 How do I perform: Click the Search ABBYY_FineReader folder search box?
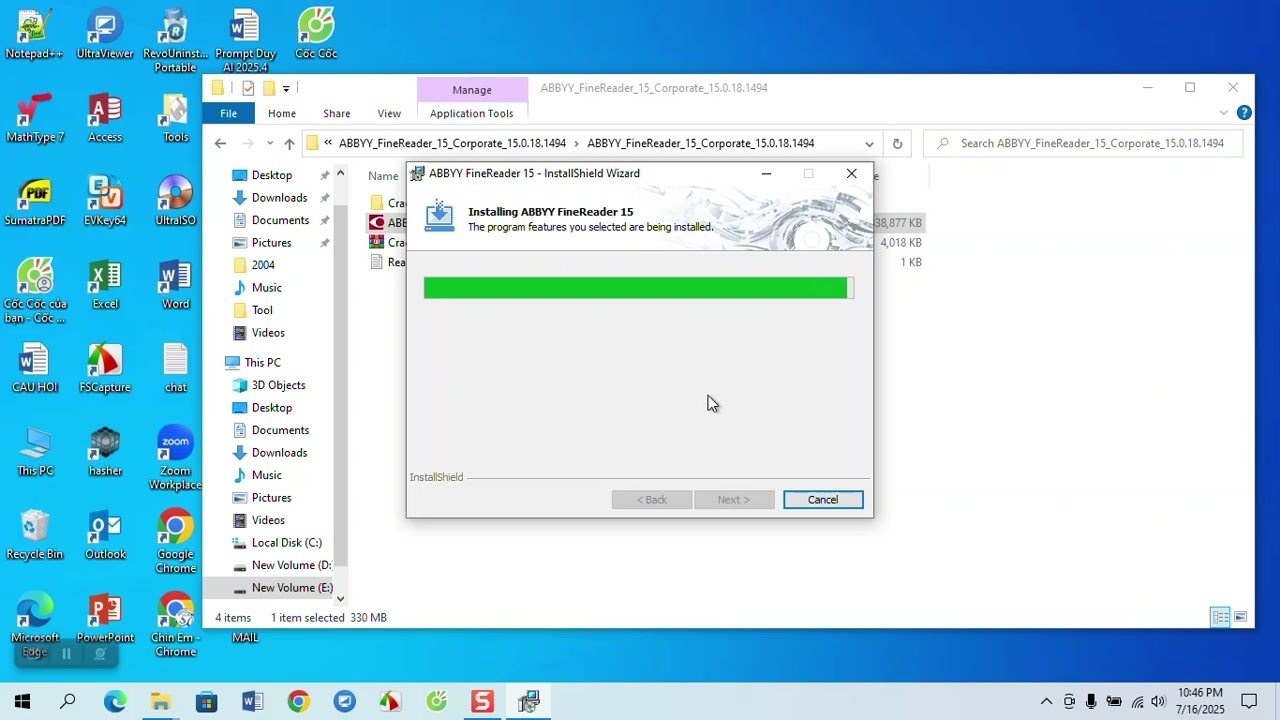click(x=1084, y=143)
